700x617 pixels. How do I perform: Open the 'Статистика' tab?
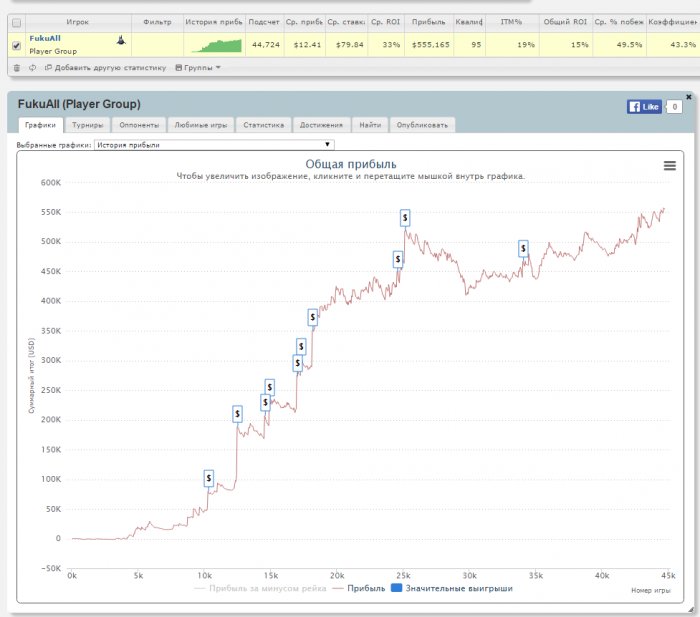pyautogui.click(x=264, y=125)
